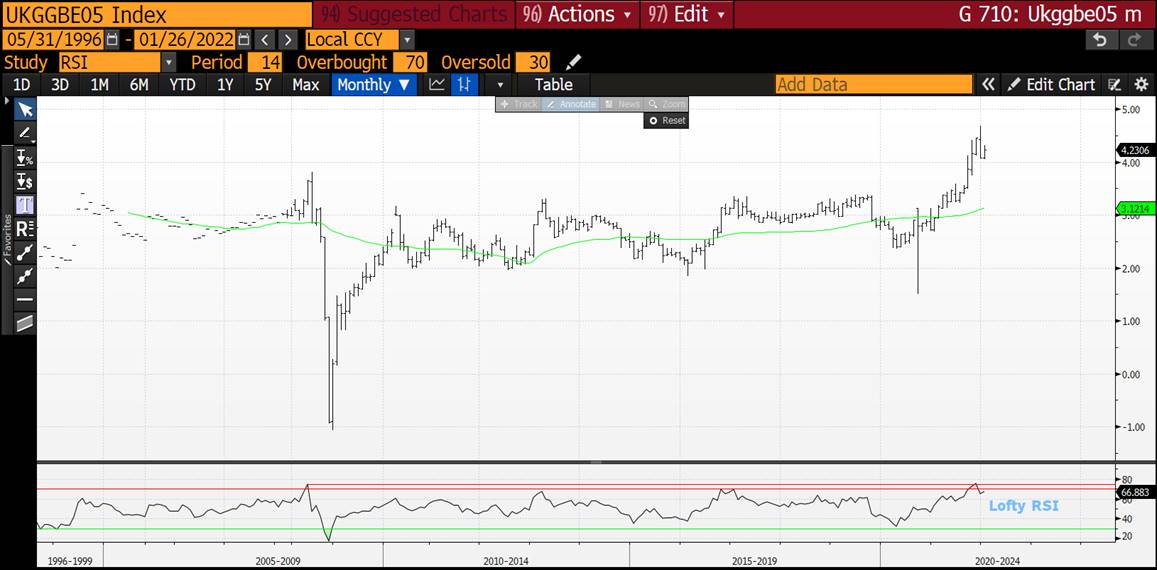Toggle the Track crosshair mode

pyautogui.click(x=519, y=104)
